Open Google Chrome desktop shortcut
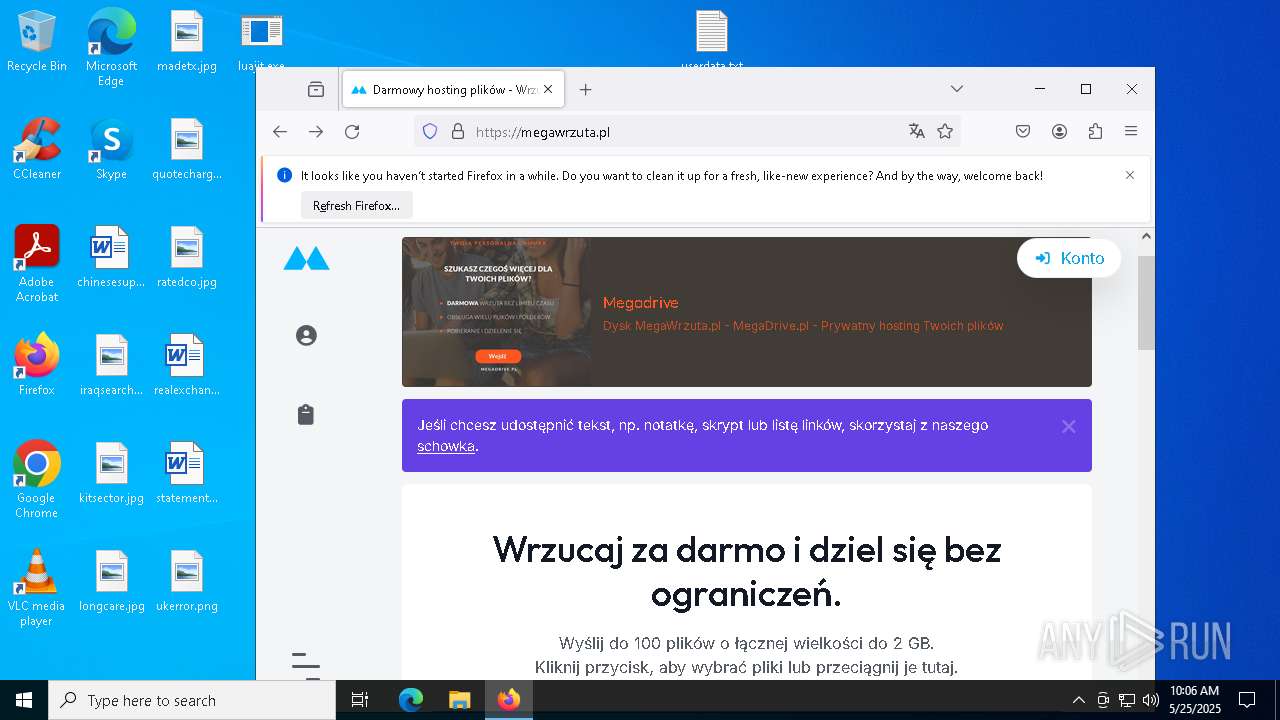Screen dimensions: 1280x720 [37, 480]
